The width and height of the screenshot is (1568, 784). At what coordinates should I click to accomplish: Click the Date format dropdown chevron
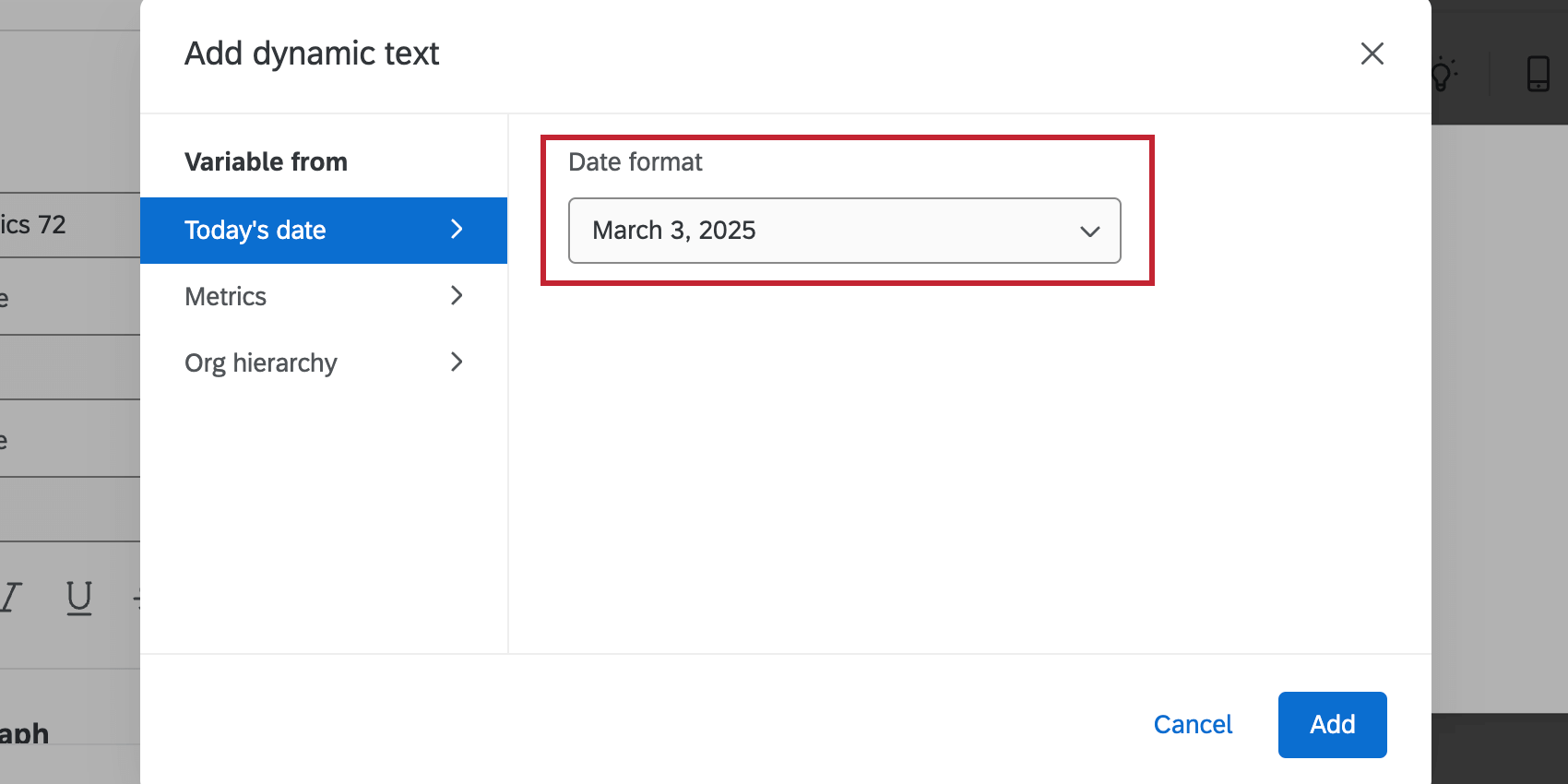tap(1090, 232)
